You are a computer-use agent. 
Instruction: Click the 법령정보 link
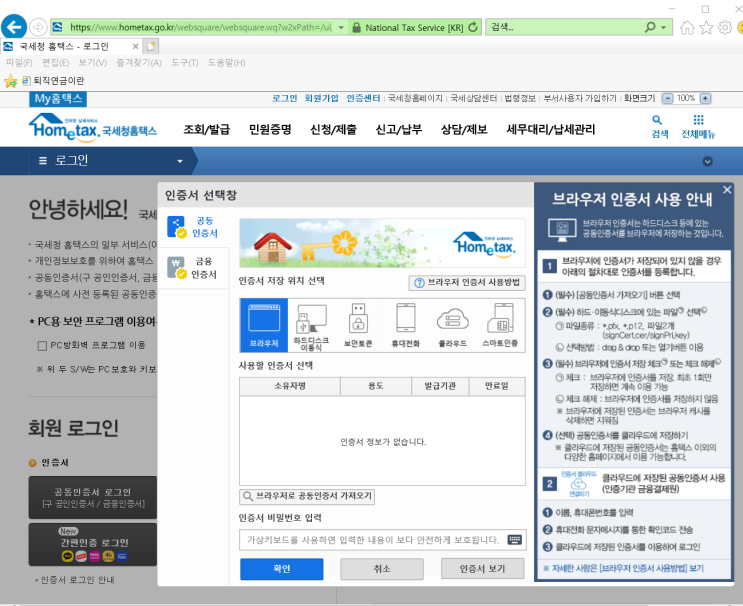pos(520,98)
